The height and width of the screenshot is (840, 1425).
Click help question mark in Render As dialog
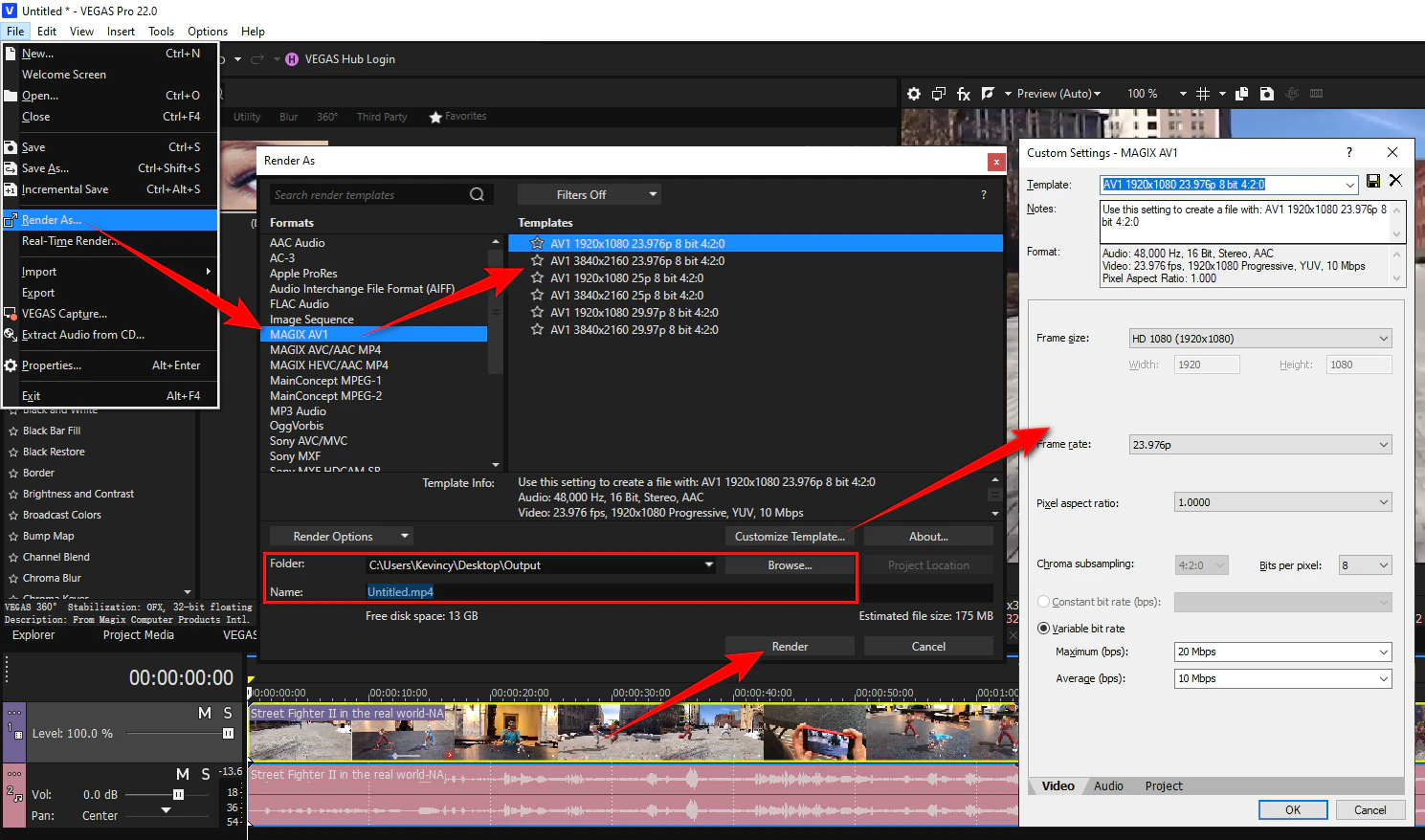coord(984,195)
